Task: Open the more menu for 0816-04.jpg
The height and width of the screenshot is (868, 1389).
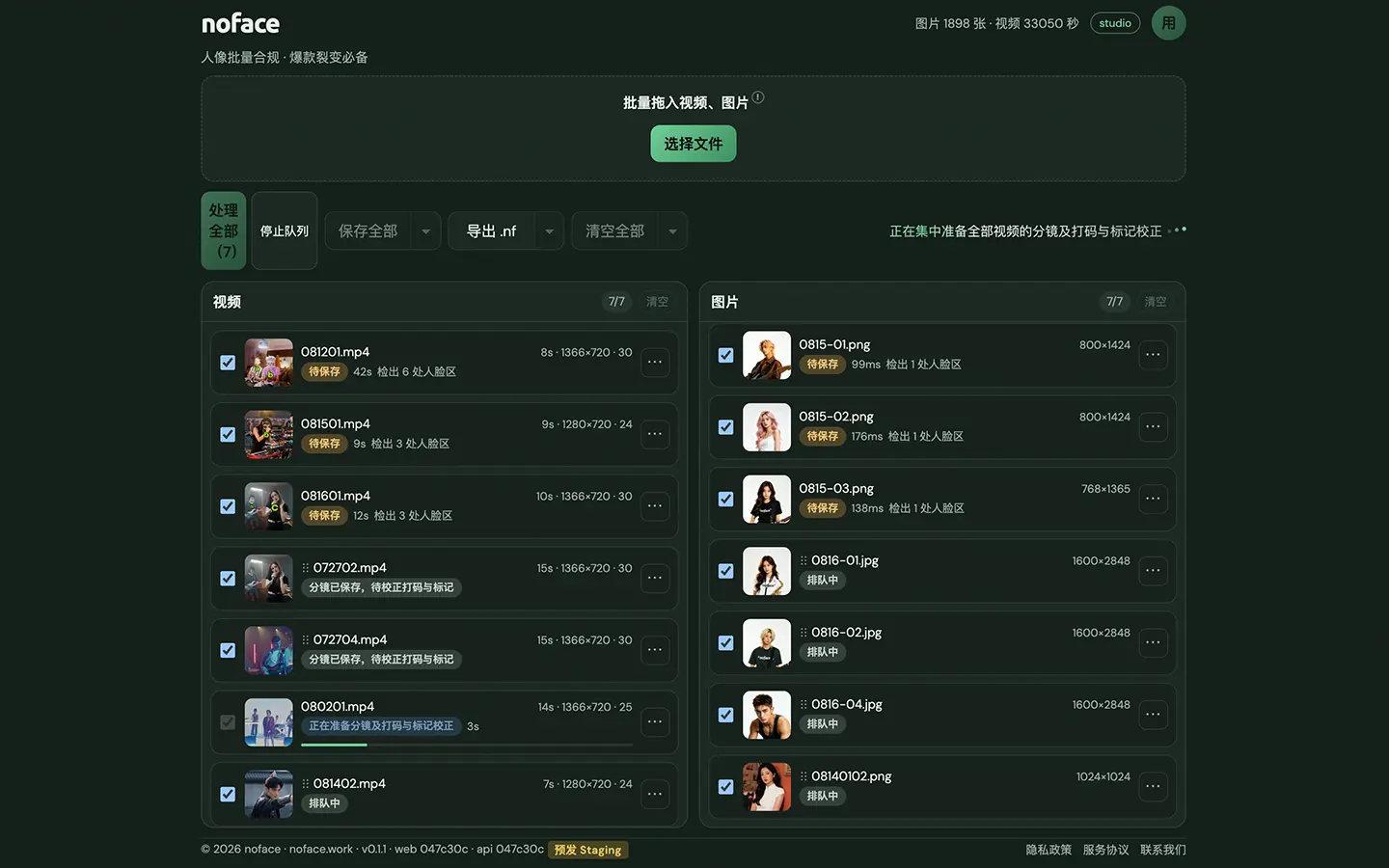Action: [x=1153, y=715]
